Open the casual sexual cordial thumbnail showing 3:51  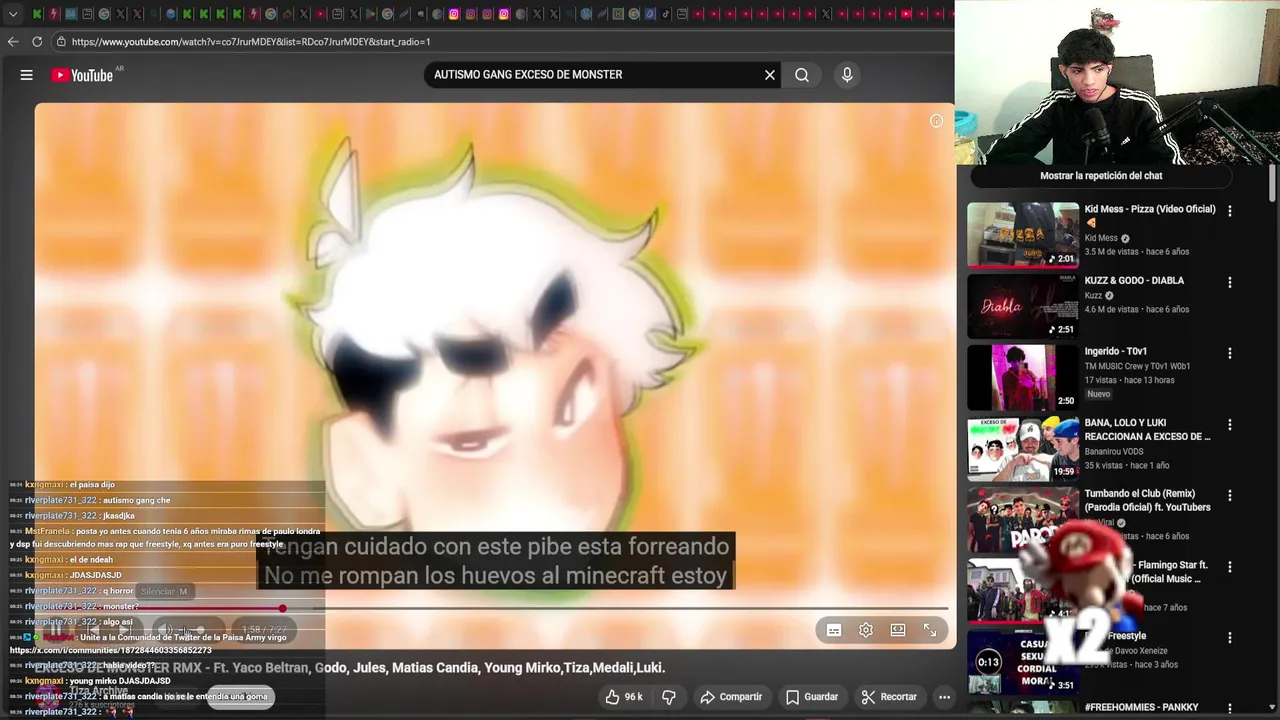(1023, 661)
